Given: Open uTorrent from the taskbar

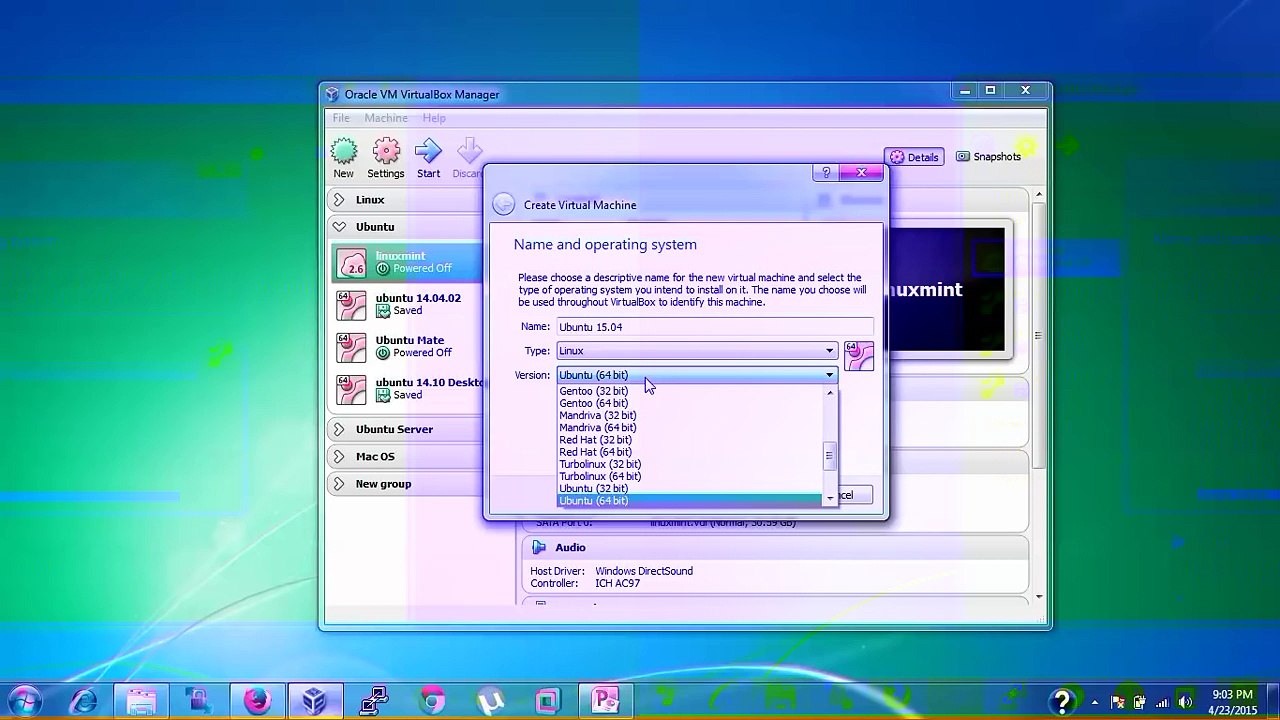Looking at the screenshot, I should click(x=490, y=700).
